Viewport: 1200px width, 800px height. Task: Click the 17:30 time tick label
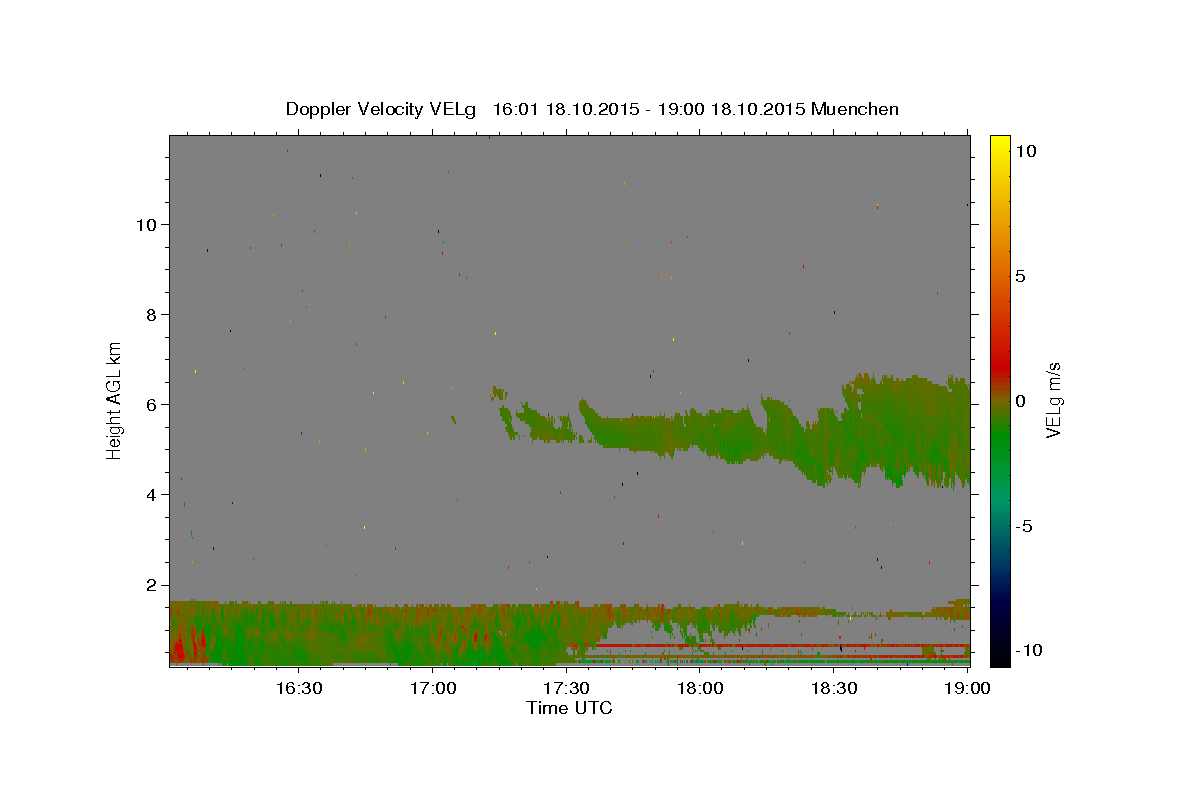pyautogui.click(x=566, y=688)
